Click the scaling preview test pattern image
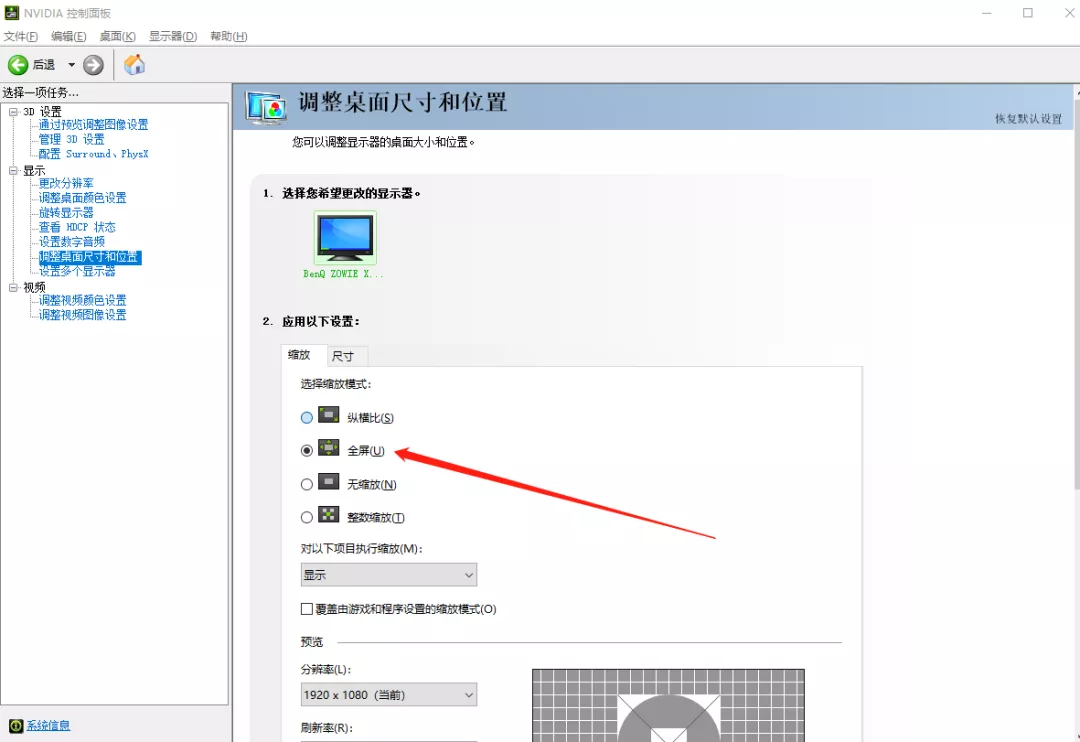Screen dimensions: 1080x742 point(668,705)
